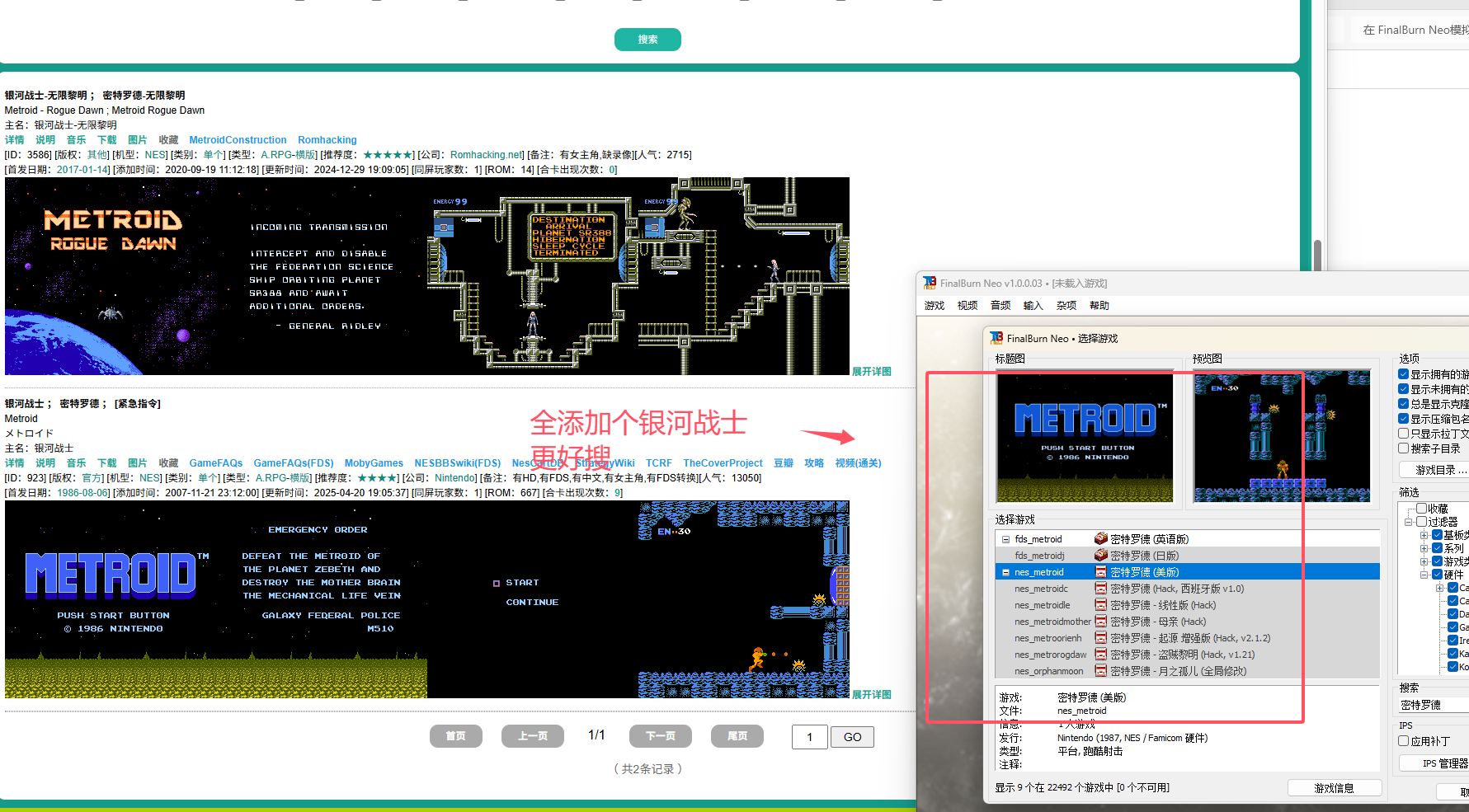
Task: Click 展开详图 under Metroid screenshots
Action: 872,695
